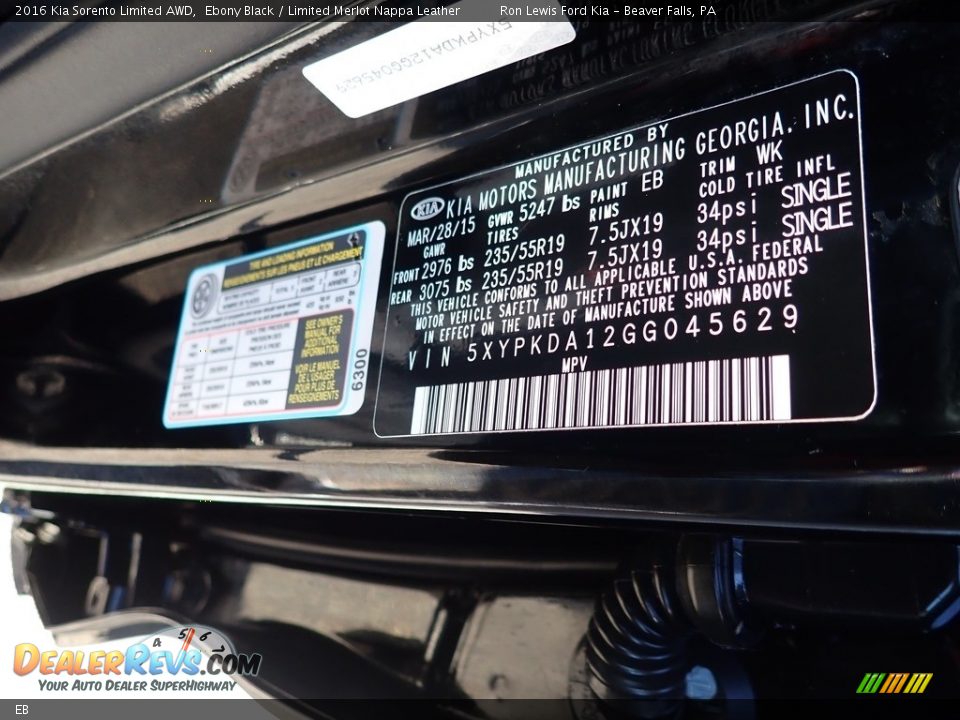Click the tire icon on the loading sticker

pyautogui.click(x=204, y=296)
